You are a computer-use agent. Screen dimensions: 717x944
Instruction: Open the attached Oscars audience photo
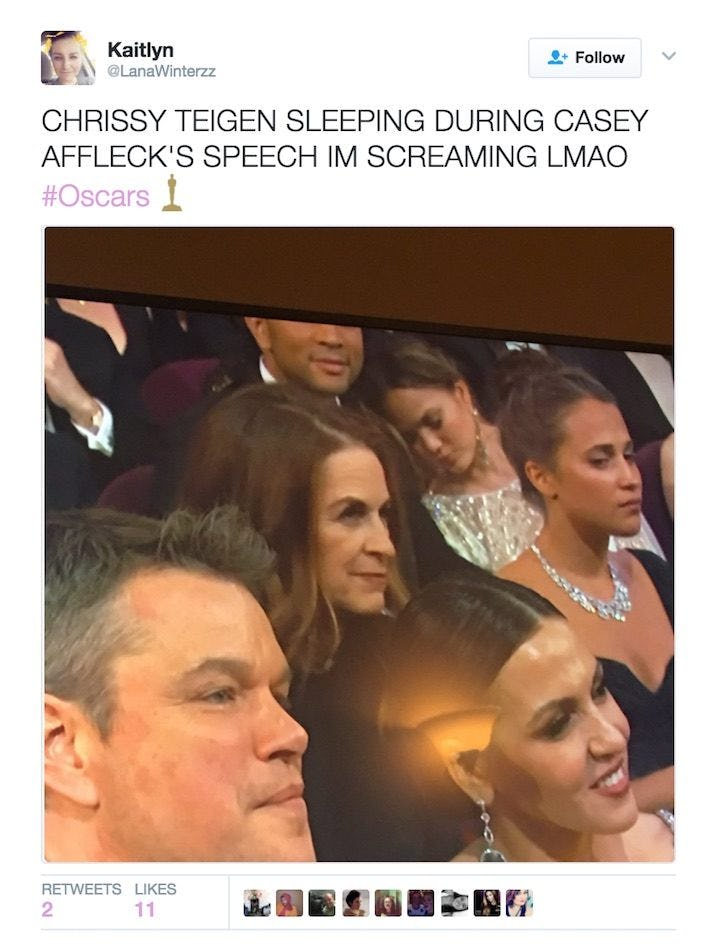click(x=359, y=544)
